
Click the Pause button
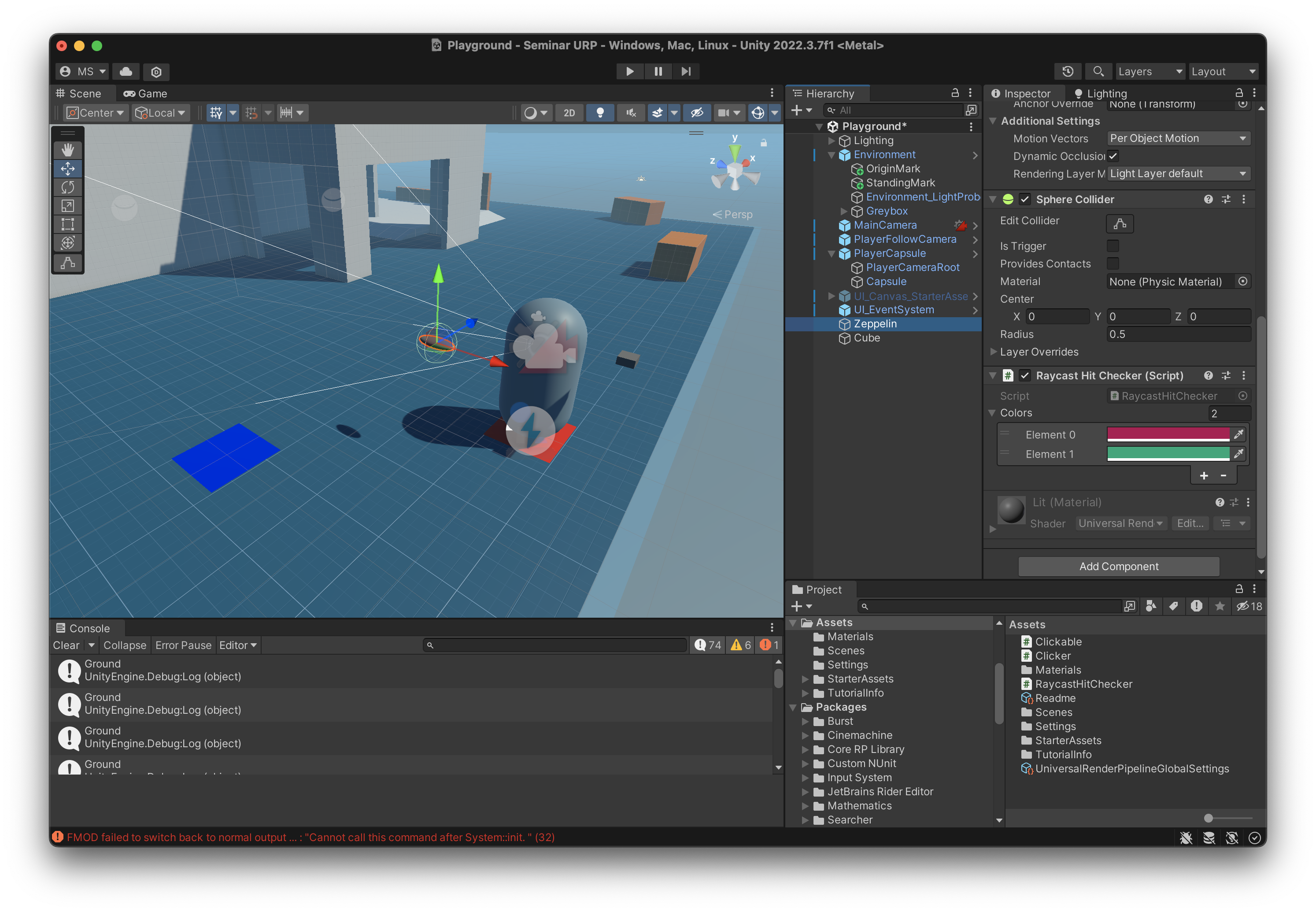click(x=658, y=71)
